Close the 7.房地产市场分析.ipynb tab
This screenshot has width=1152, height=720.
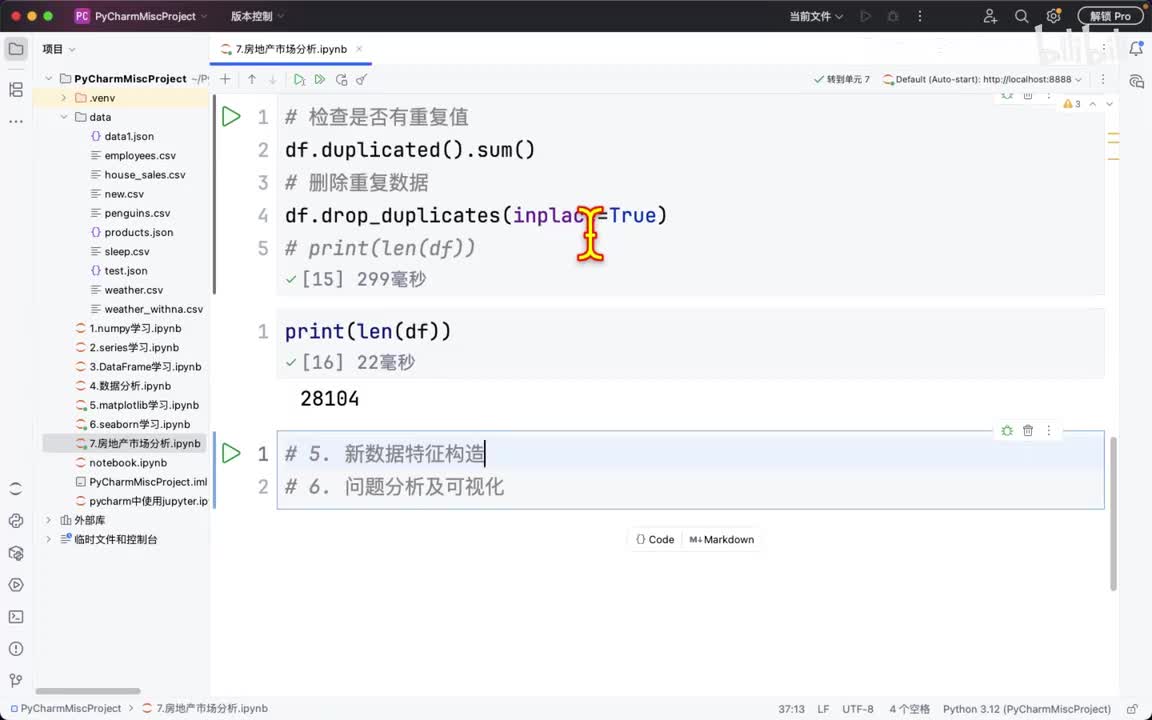(359, 49)
